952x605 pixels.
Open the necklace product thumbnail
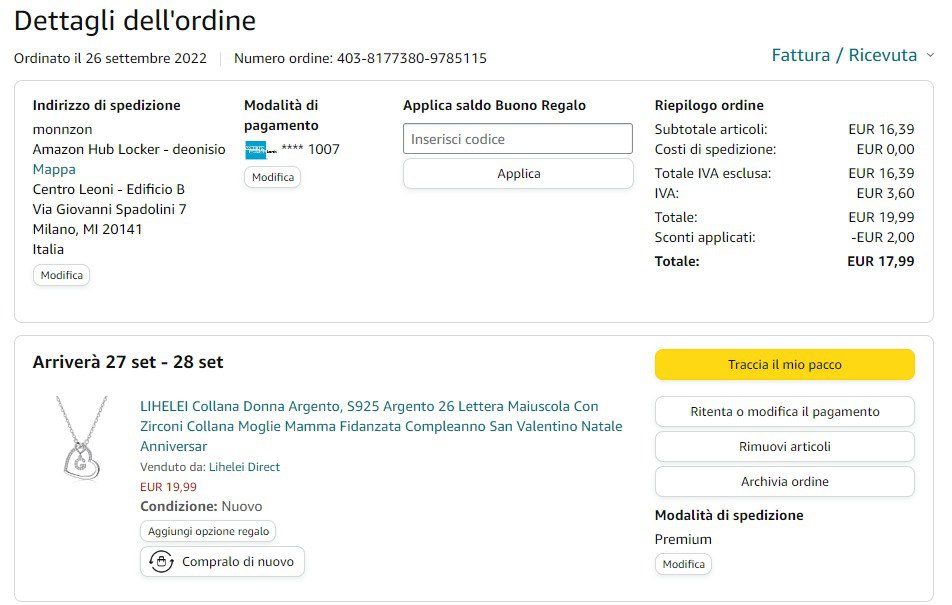tap(82, 437)
